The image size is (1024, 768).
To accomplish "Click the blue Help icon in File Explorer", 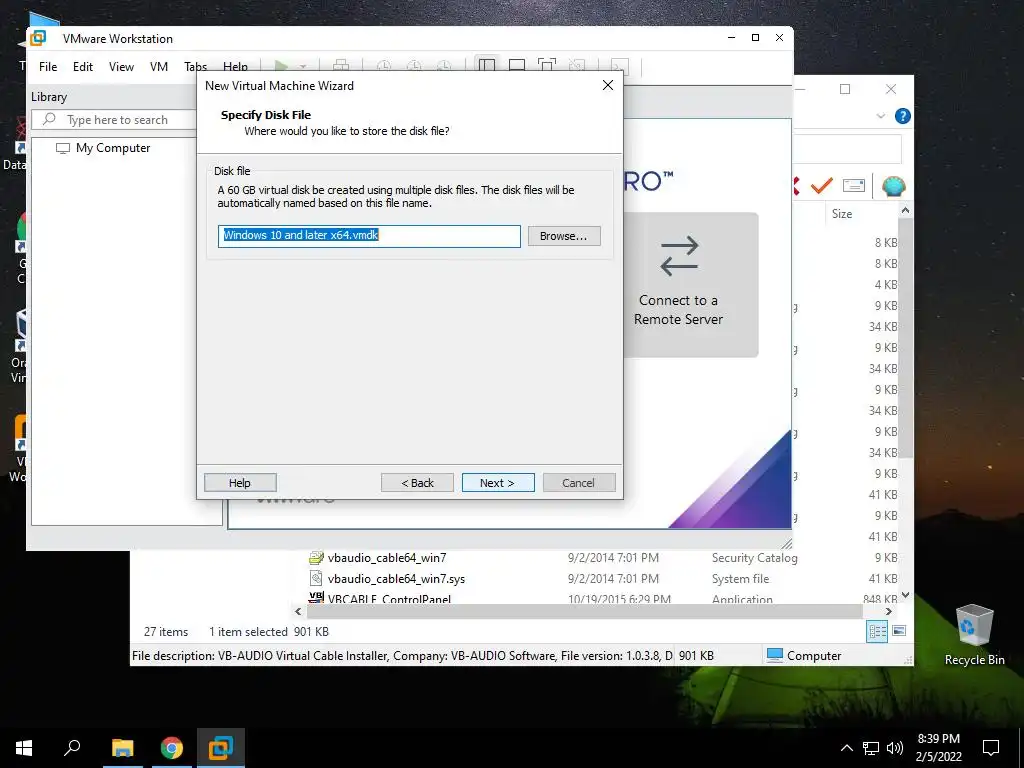I will [903, 116].
